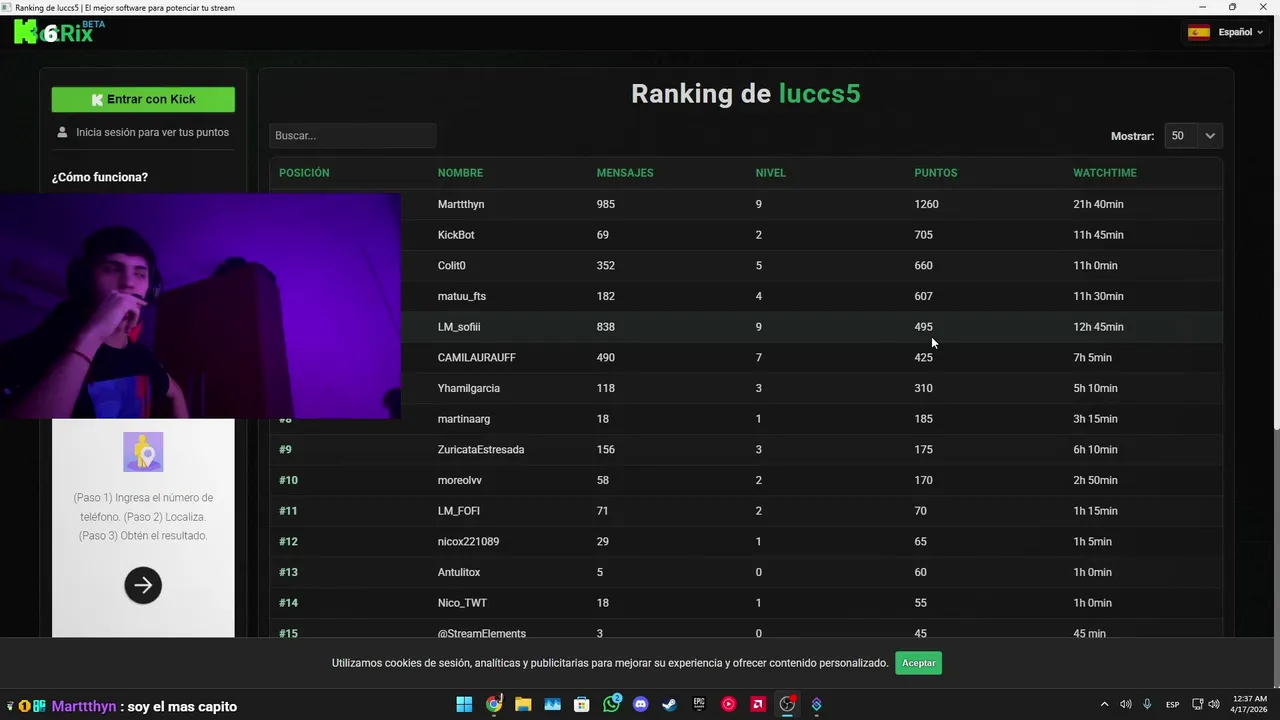Screen dimensions: 1280x720
Task: Open the Español language dropdown
Action: point(1226,32)
